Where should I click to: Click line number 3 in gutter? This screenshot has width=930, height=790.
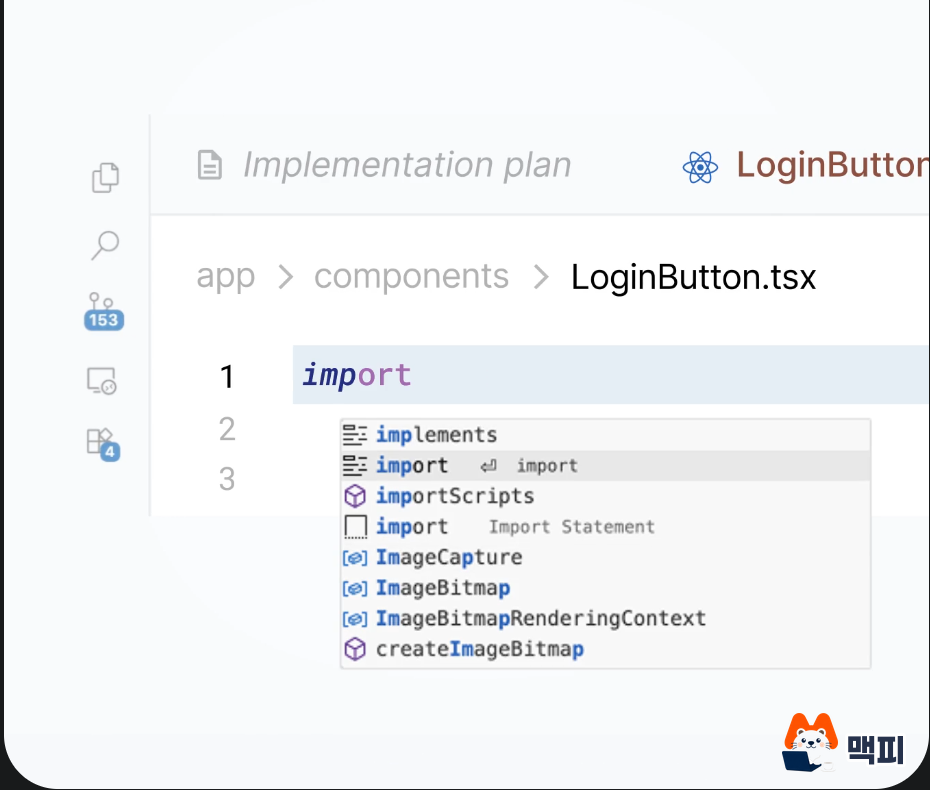[227, 479]
